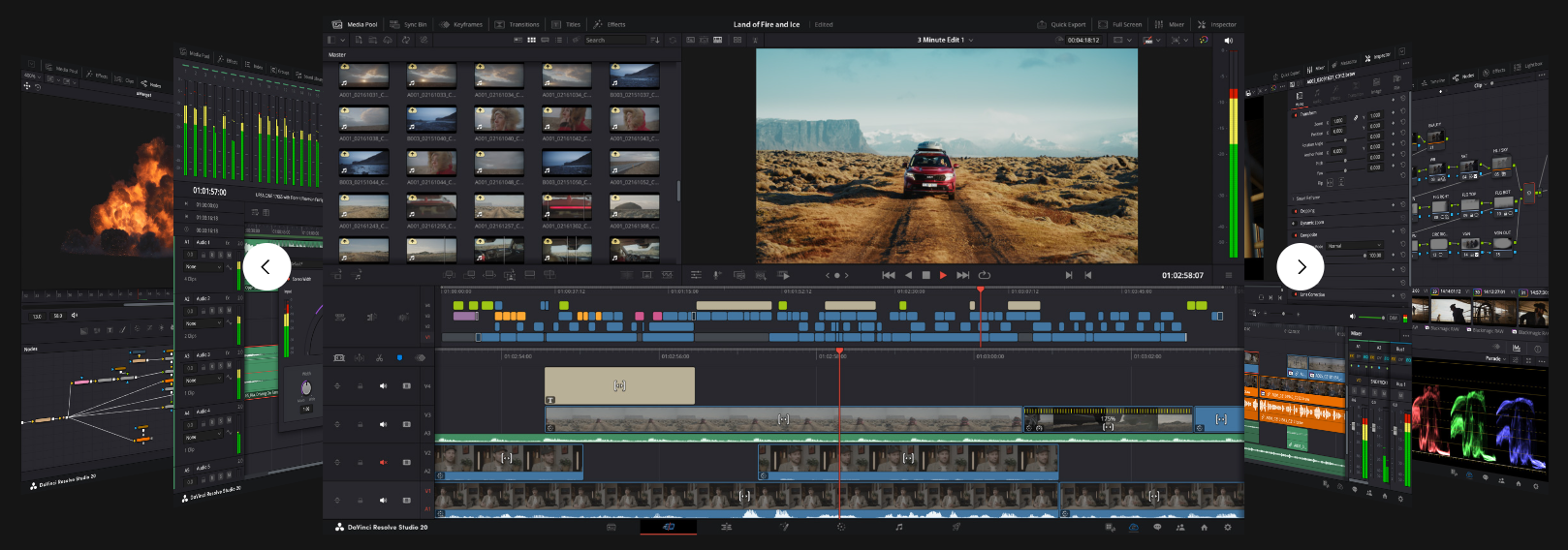Image resolution: width=1568 pixels, height=550 pixels.
Task: Unmute the muted V2 track
Action: click(x=383, y=462)
